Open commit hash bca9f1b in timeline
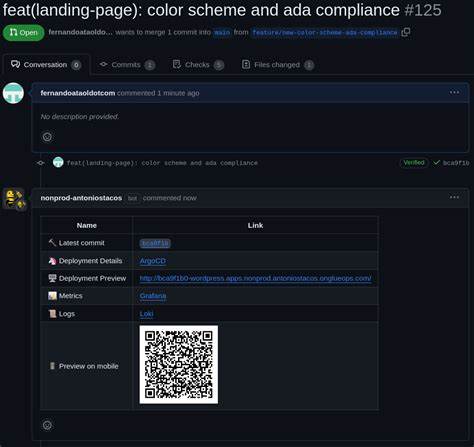 pos(456,163)
